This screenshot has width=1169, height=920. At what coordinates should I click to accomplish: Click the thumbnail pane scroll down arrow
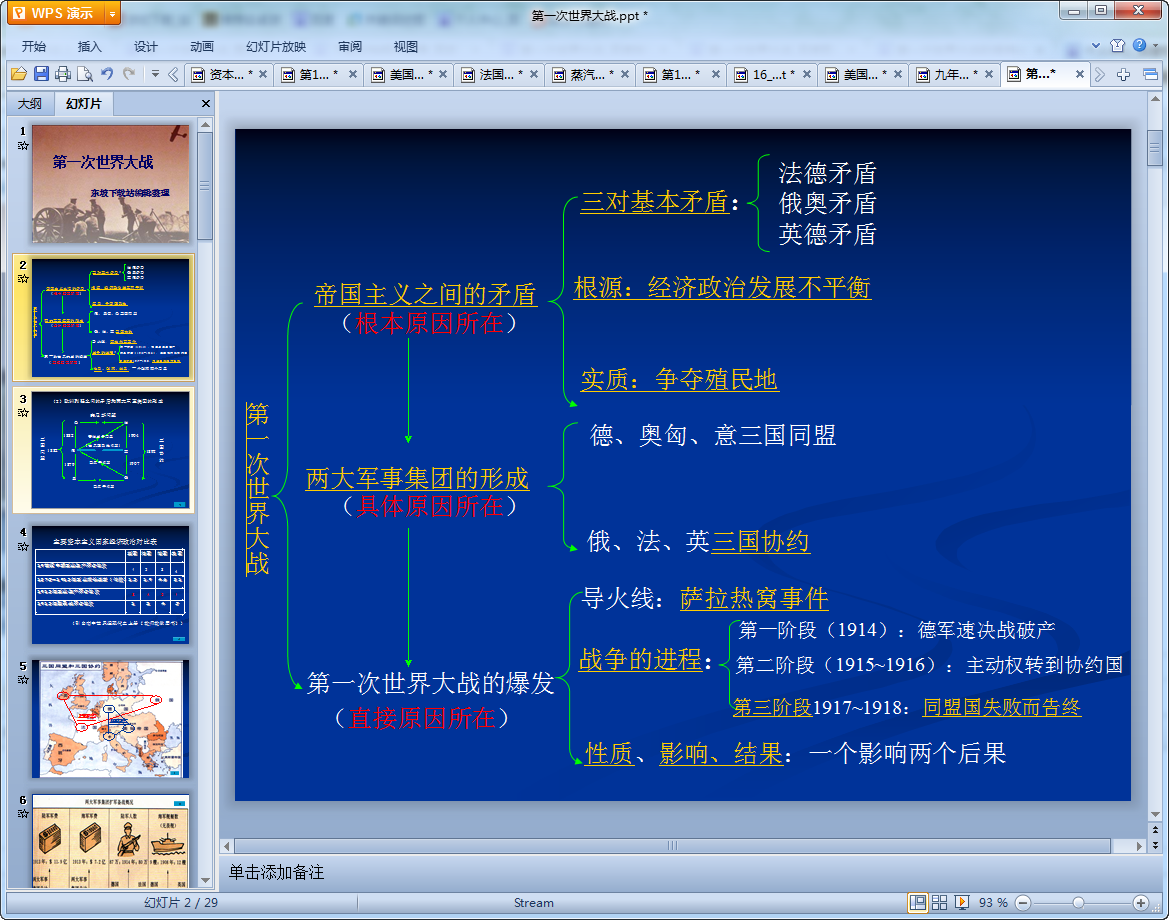[206, 880]
